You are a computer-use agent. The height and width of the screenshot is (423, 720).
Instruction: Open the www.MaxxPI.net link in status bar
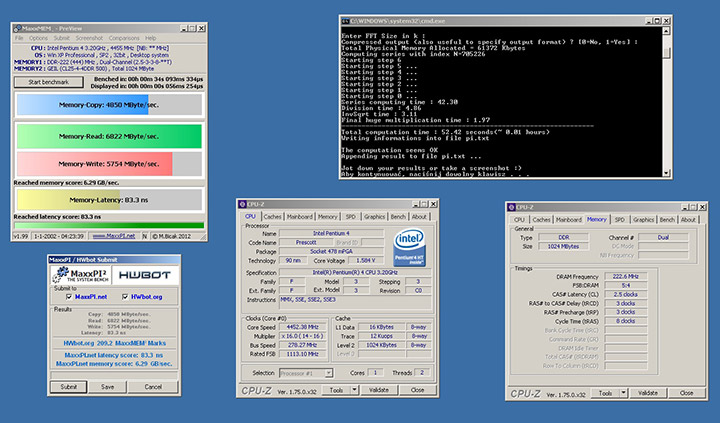tap(114, 237)
